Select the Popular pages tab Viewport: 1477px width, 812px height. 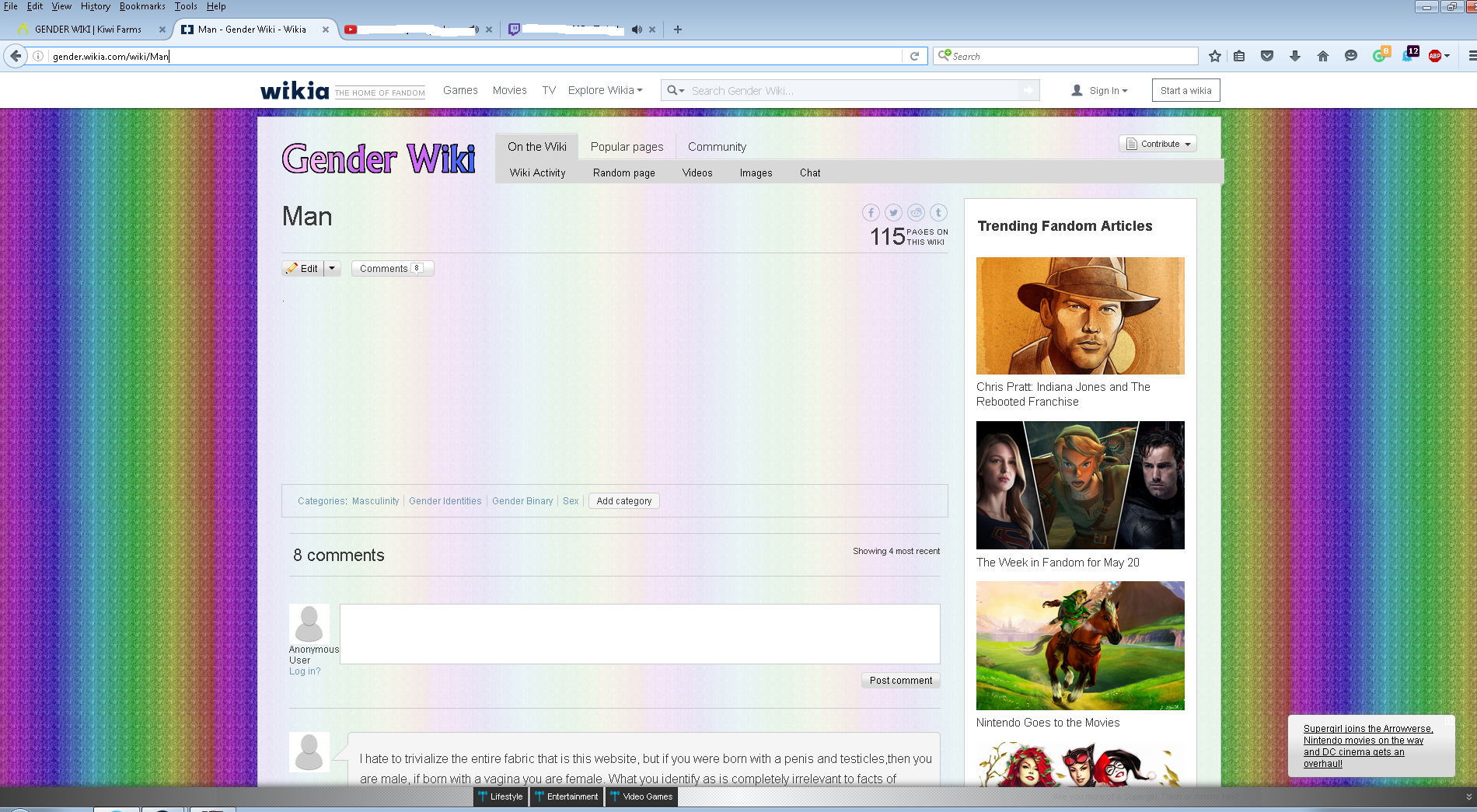tap(627, 147)
